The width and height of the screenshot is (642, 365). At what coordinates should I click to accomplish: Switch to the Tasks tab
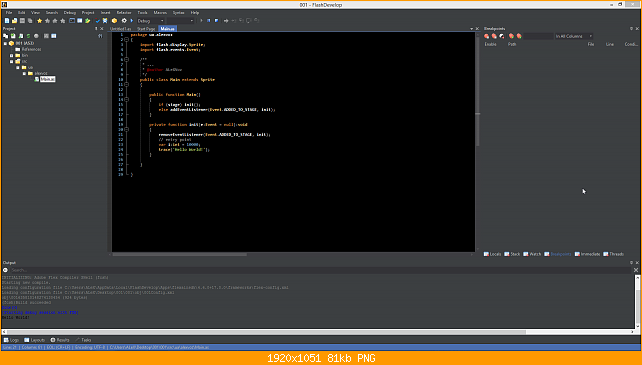pyautogui.click(x=83, y=340)
